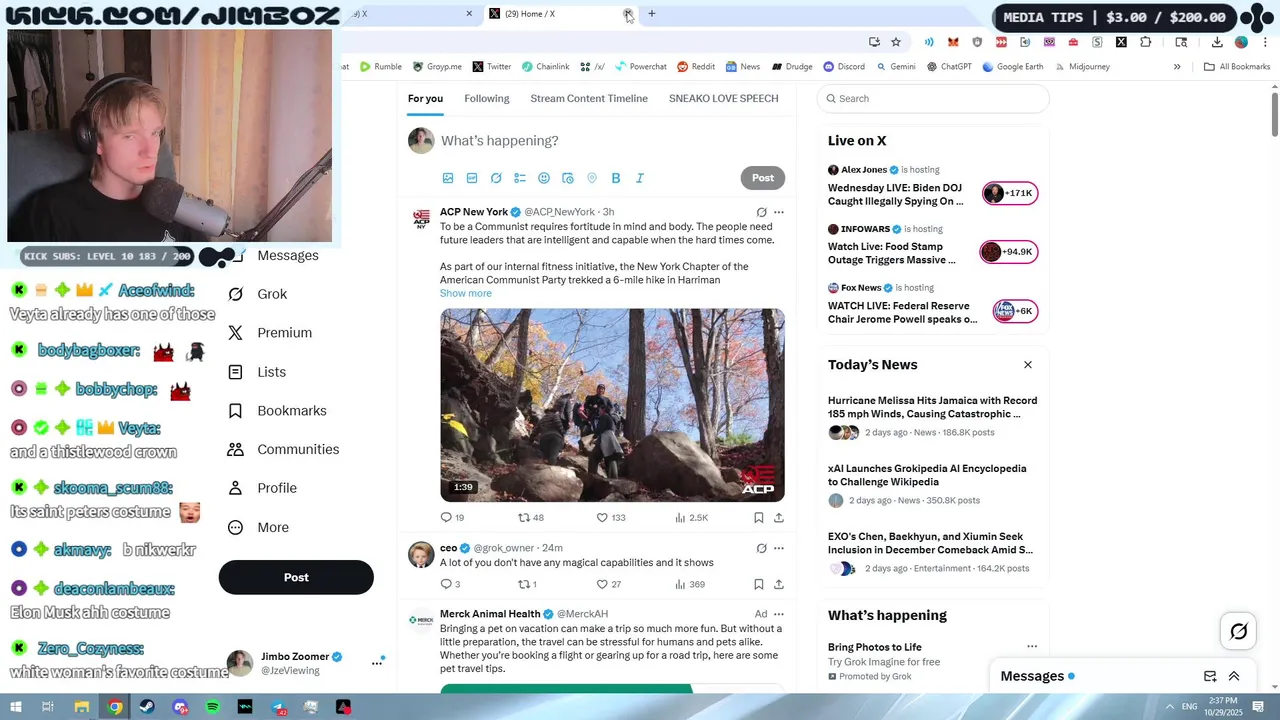This screenshot has height=720, width=1280.
Task: Open browser extensions puzzle icon
Action: pos(1146,42)
